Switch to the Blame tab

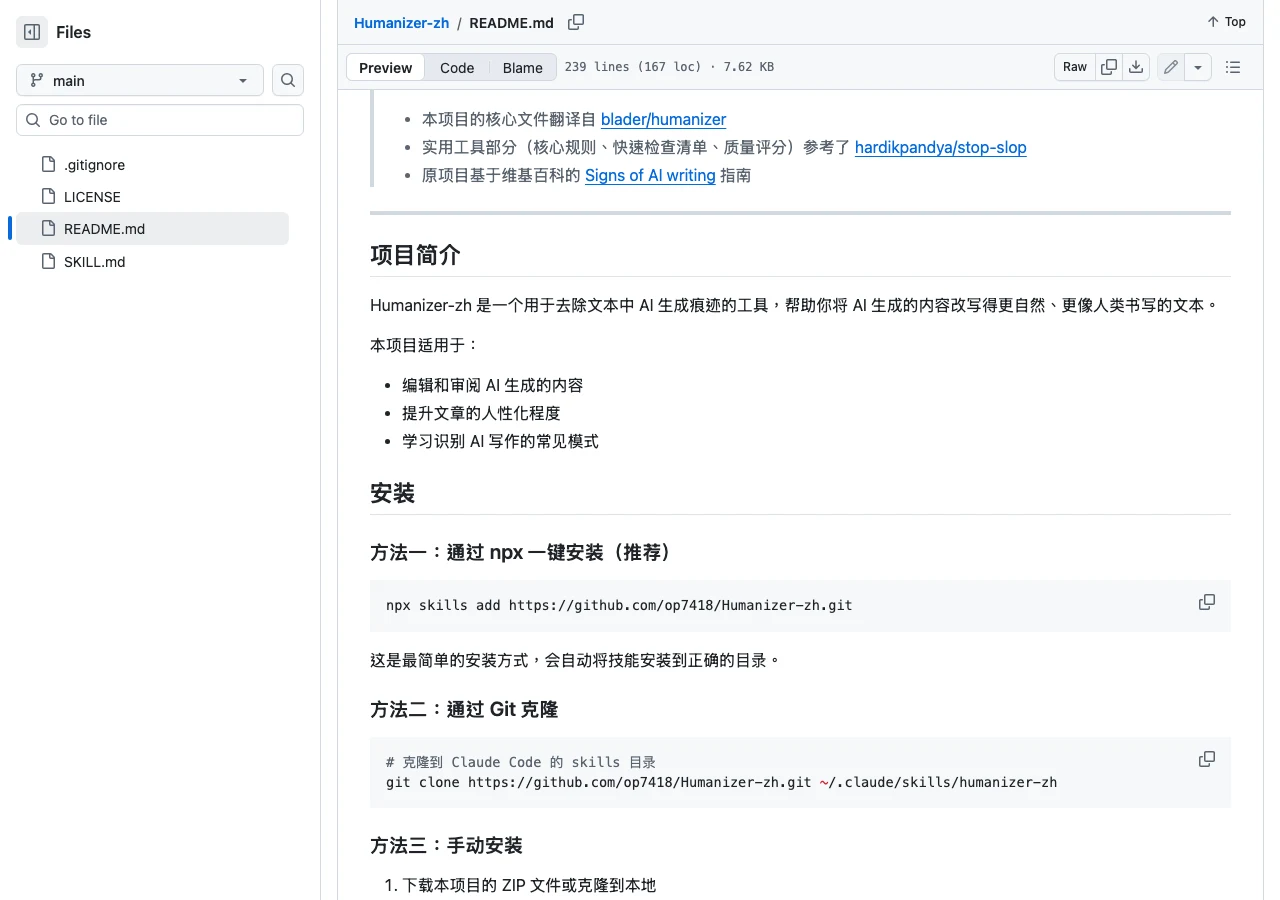click(x=522, y=67)
